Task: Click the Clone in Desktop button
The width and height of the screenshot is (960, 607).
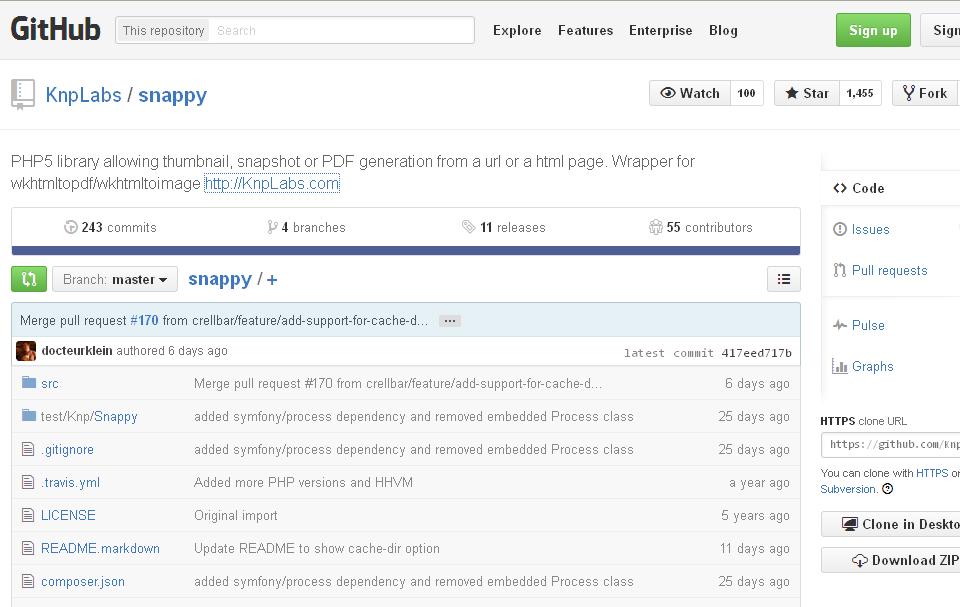Action: pos(891,524)
